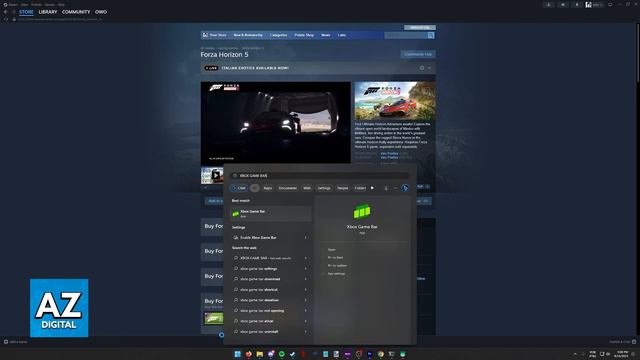Image resolution: width=640 pixels, height=360 pixels.
Task: Expand the 'xbox game bar settings' suggestion chevron
Action: (x=305, y=269)
